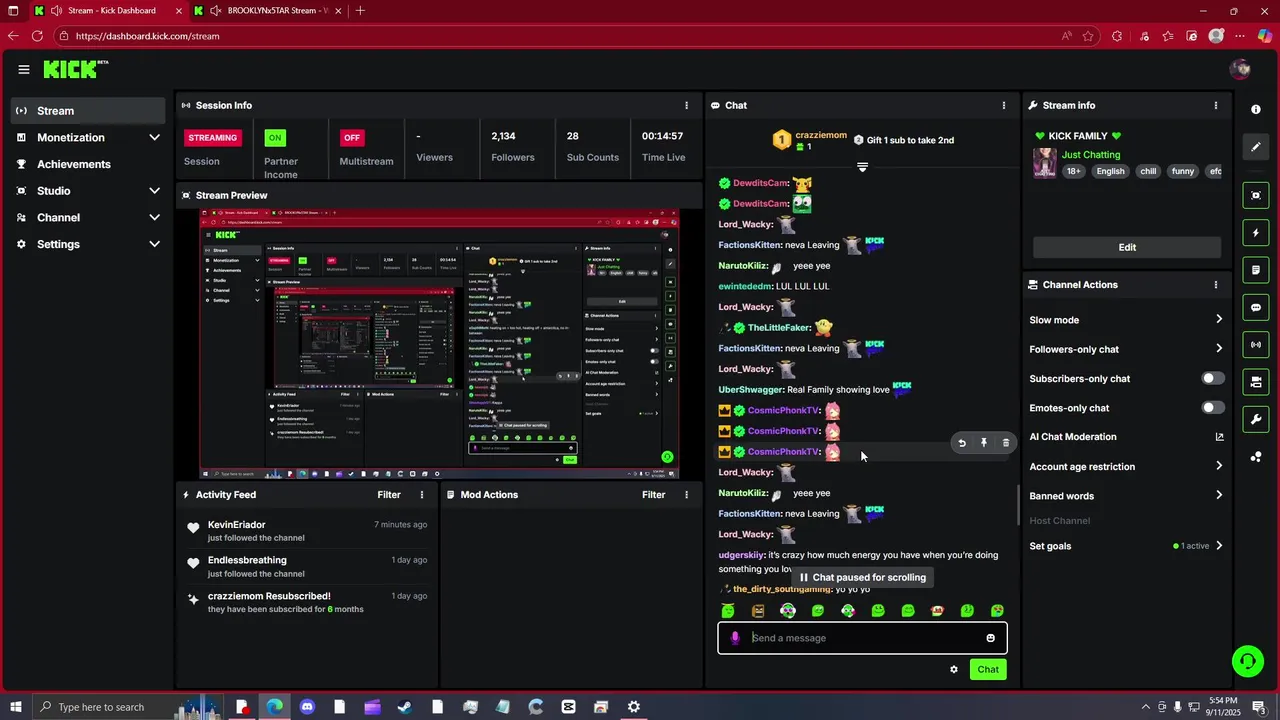Click the chat bubble icon in right sidebar
This screenshot has height=720, width=1280.
(x=1256, y=307)
